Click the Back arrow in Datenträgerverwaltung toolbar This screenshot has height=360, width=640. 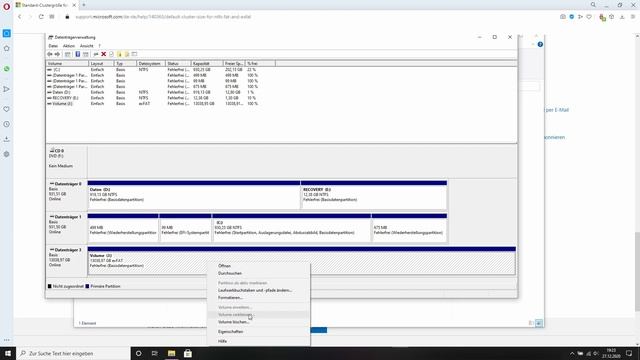[x=50, y=54]
